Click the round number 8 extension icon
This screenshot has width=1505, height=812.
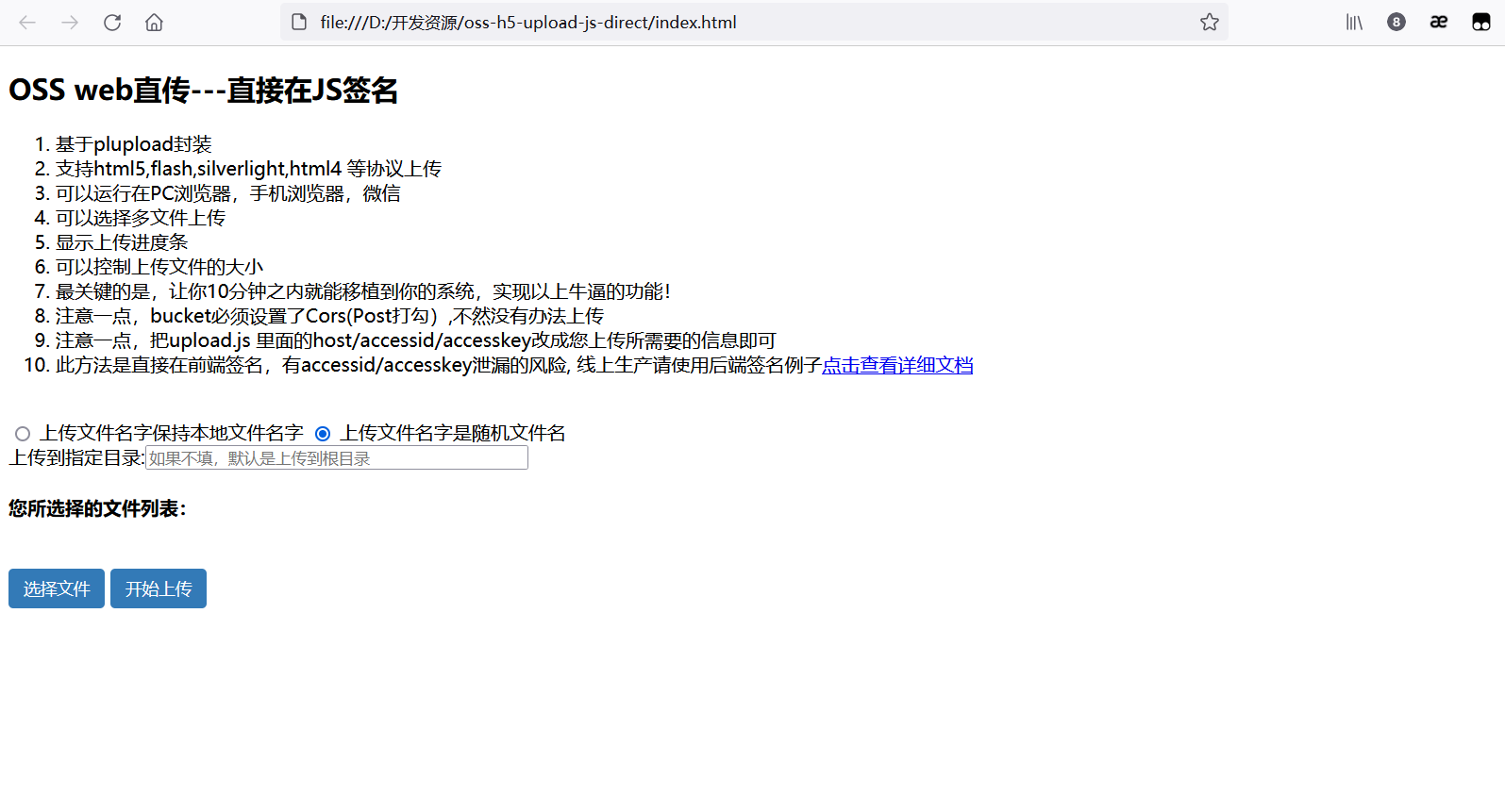tap(1396, 23)
